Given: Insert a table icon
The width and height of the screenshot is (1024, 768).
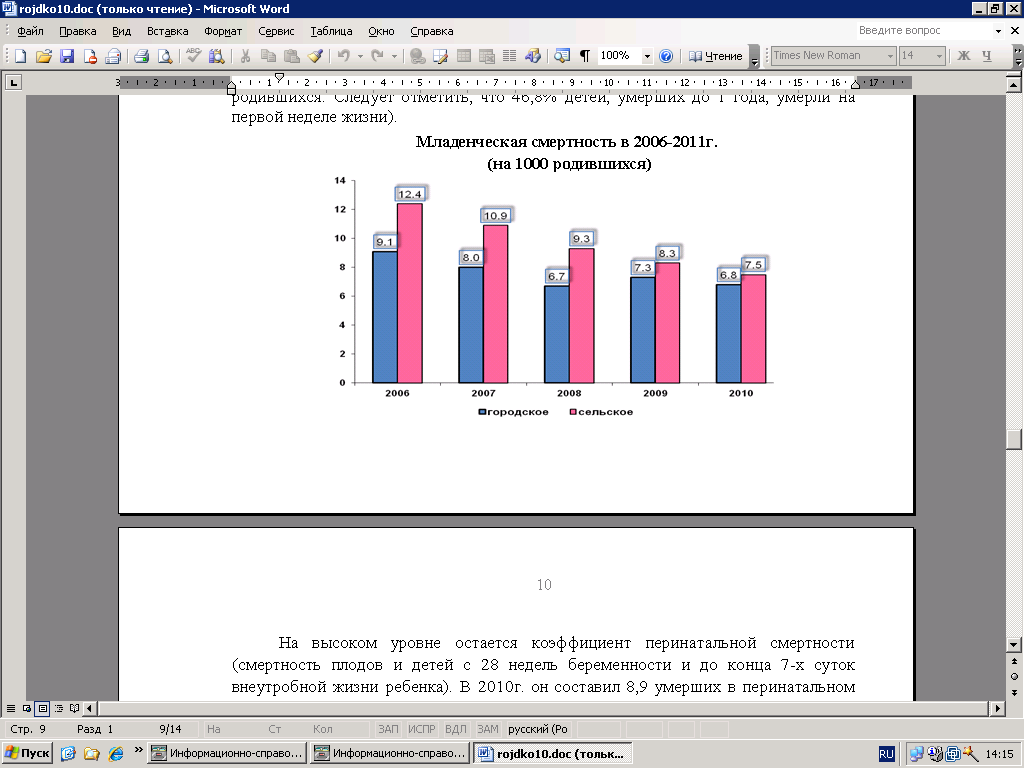Looking at the screenshot, I should click(x=464, y=56).
